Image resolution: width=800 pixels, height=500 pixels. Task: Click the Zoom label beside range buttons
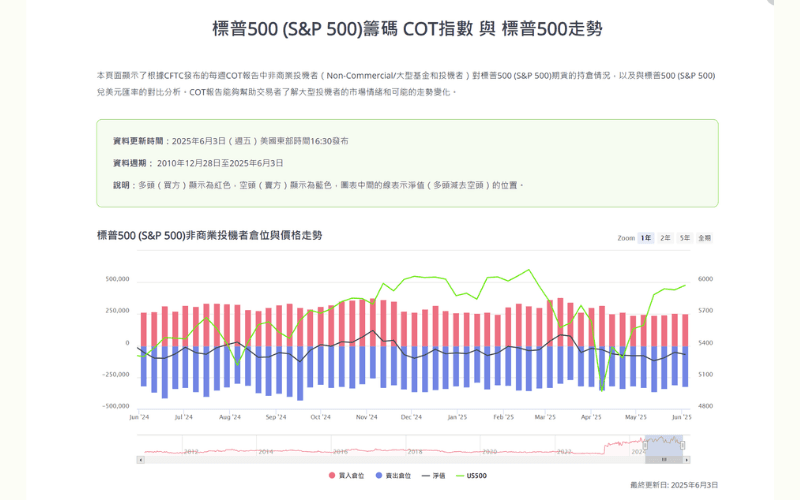(626, 238)
